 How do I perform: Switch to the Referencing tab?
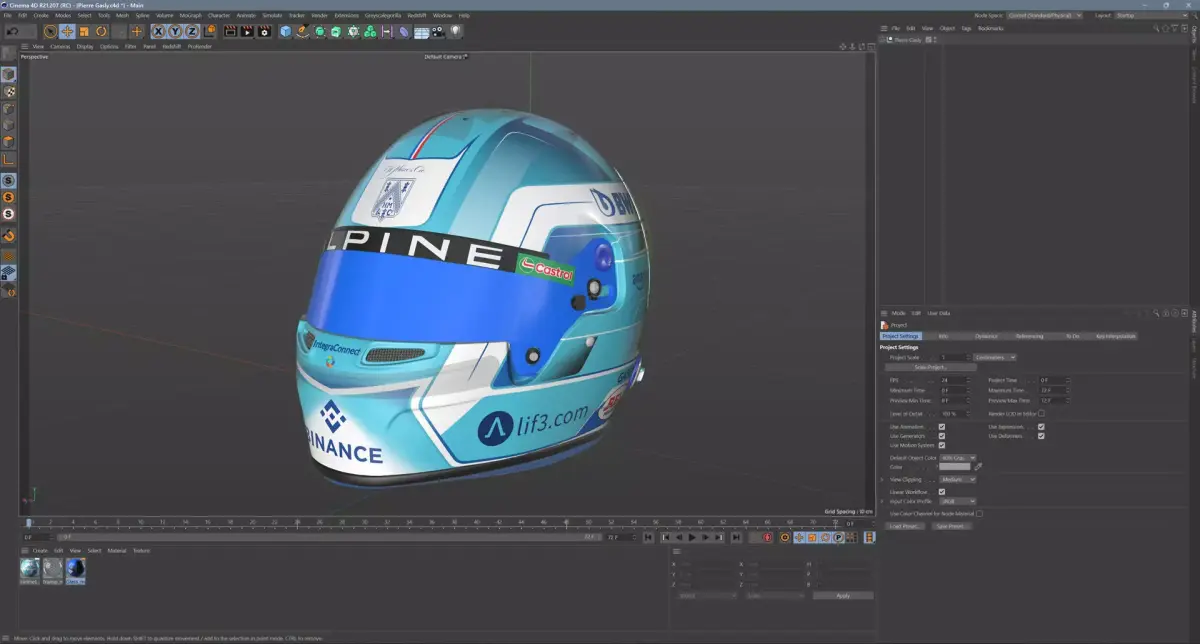tap(1029, 336)
